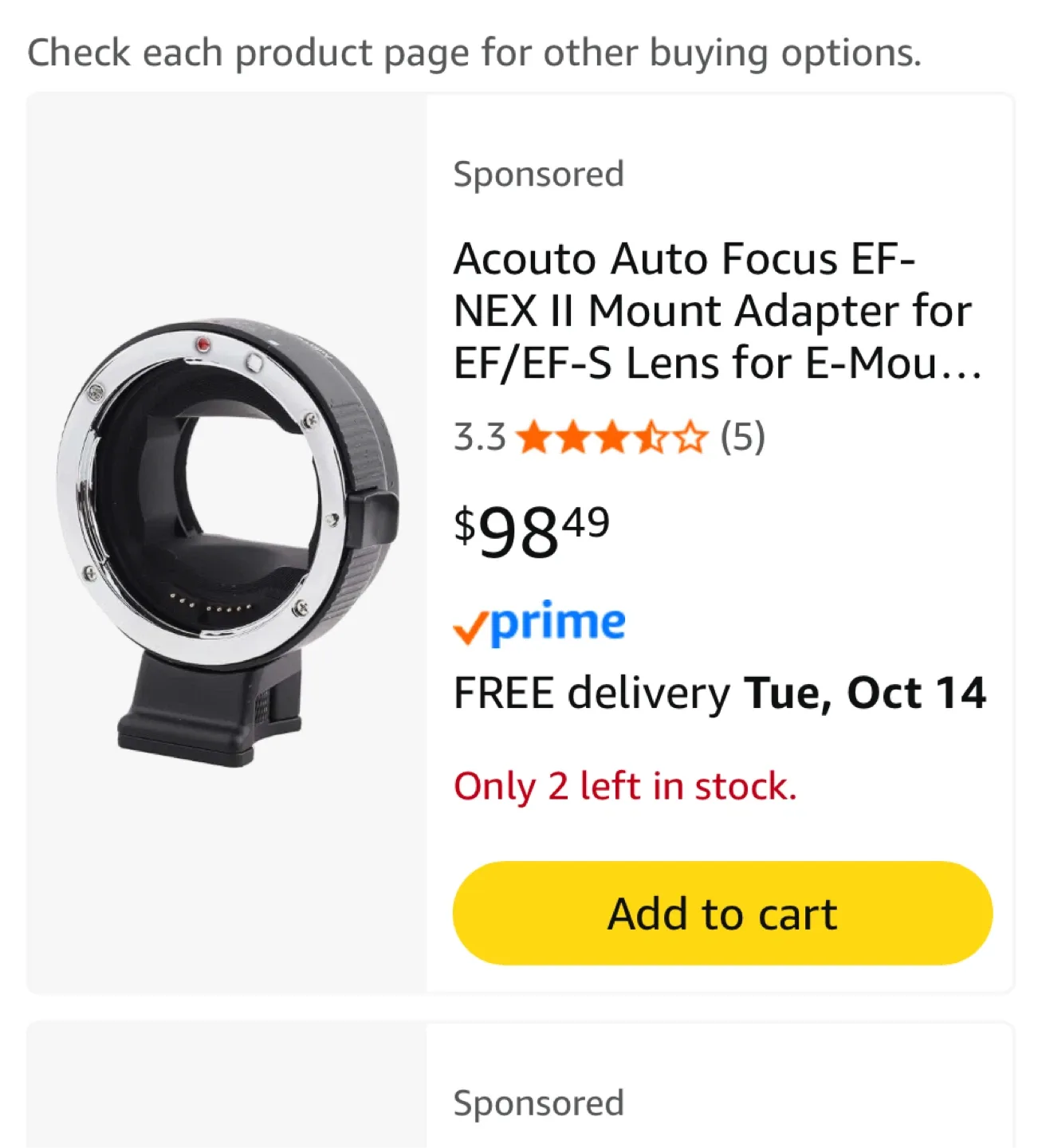Tap the Check each product page notice
Screen dimensions: 1042x1148
pos(474,53)
